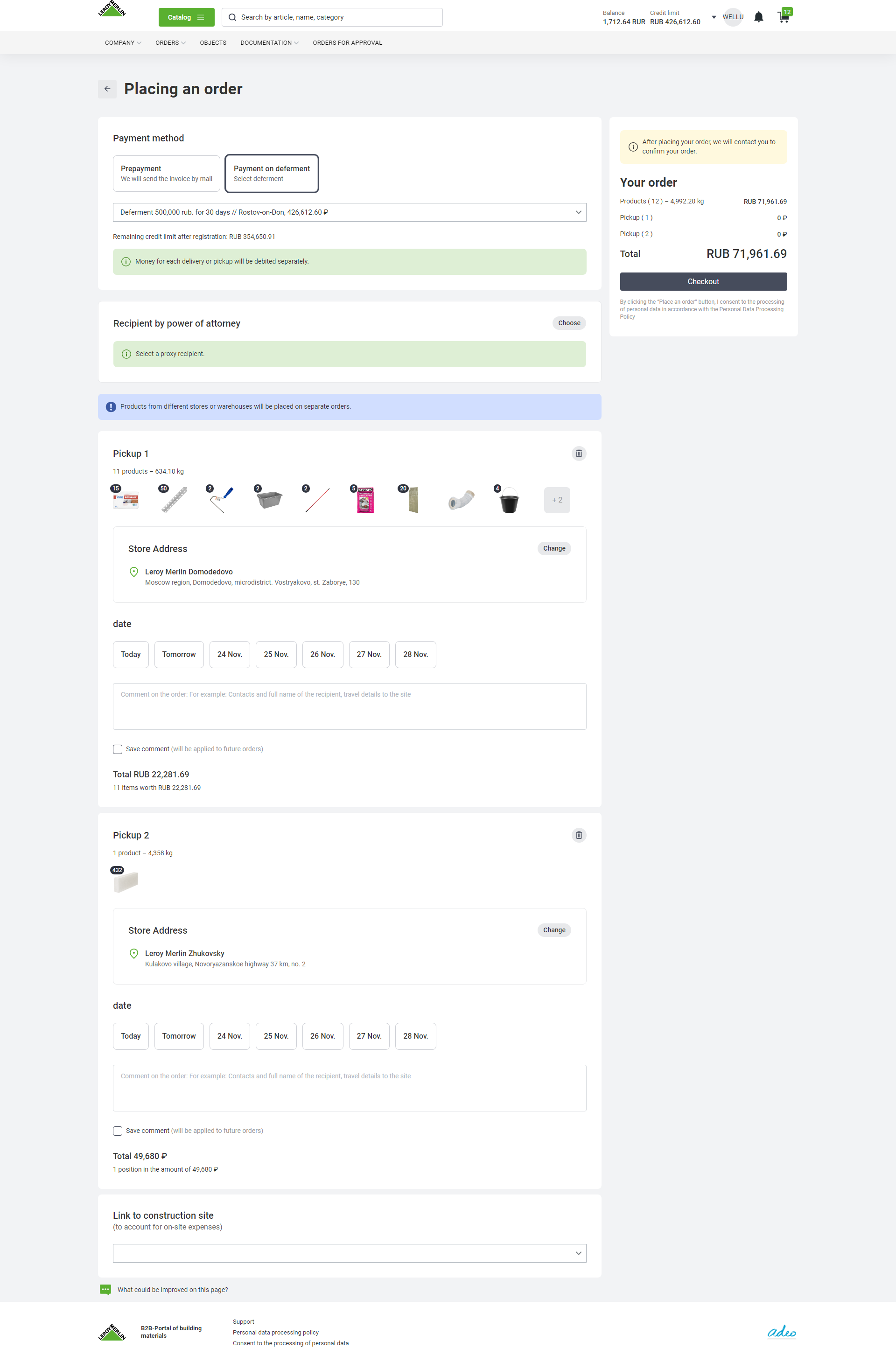Viewport: 896px width, 1362px height.
Task: Open the construction site dropdown
Action: click(x=349, y=1253)
